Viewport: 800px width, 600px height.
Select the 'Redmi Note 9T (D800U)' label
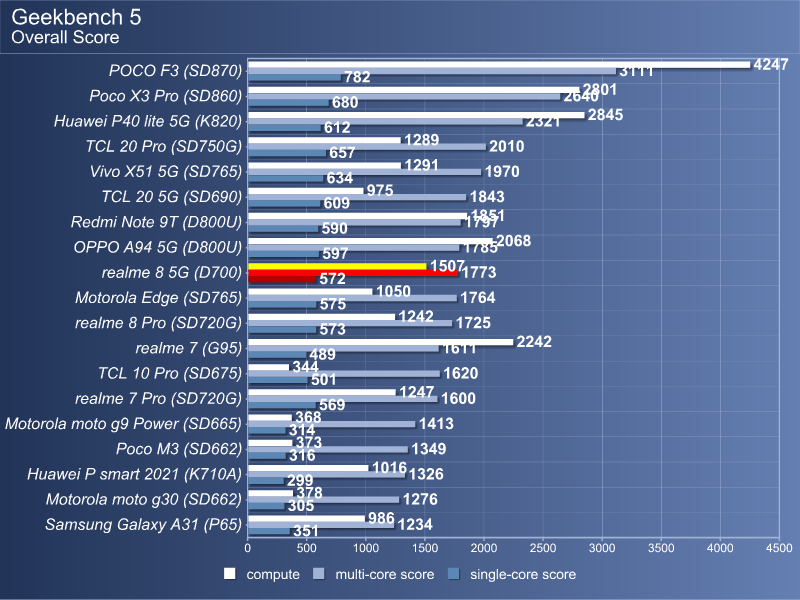pos(157,222)
